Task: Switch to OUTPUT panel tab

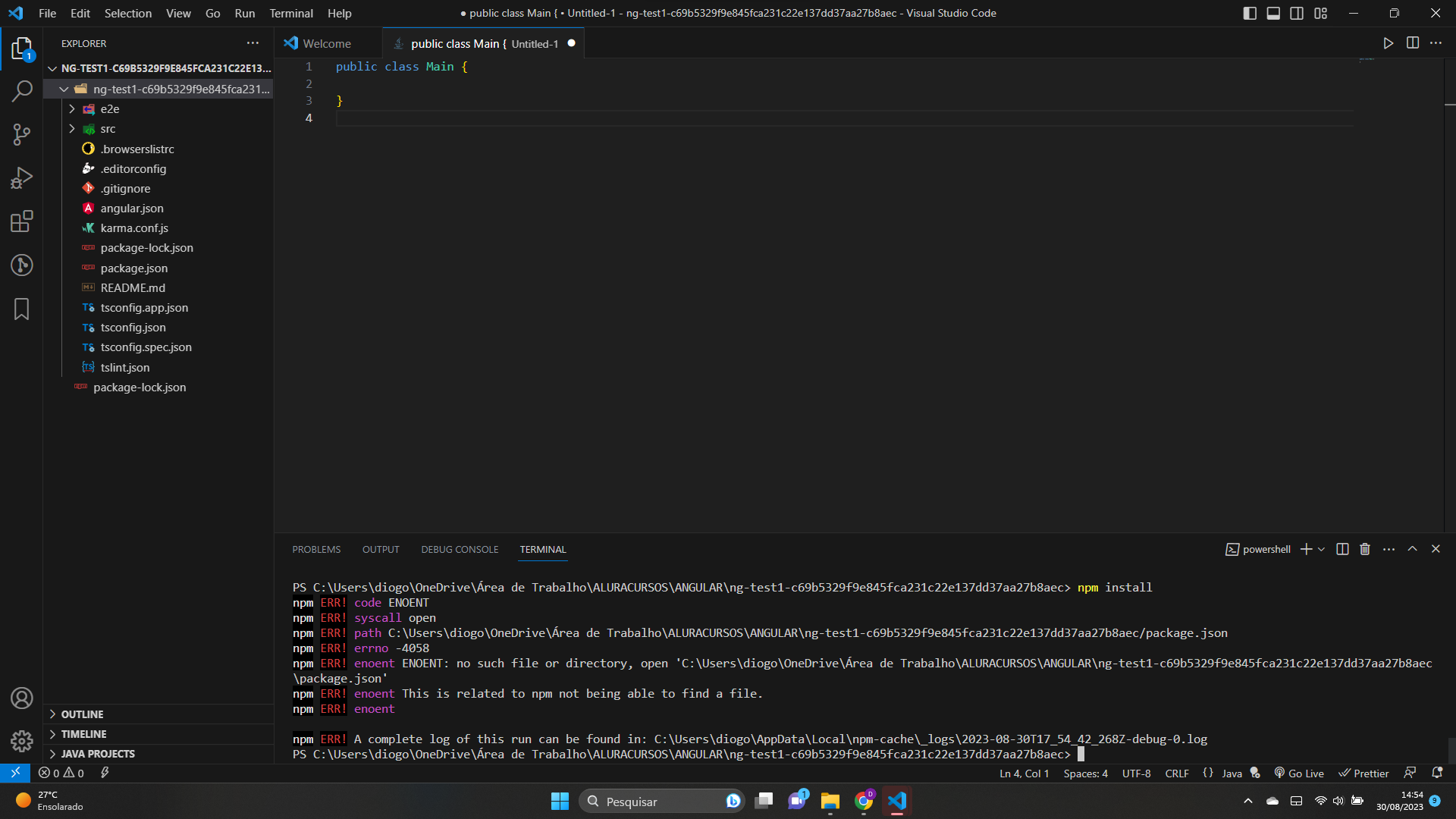Action: 381,549
